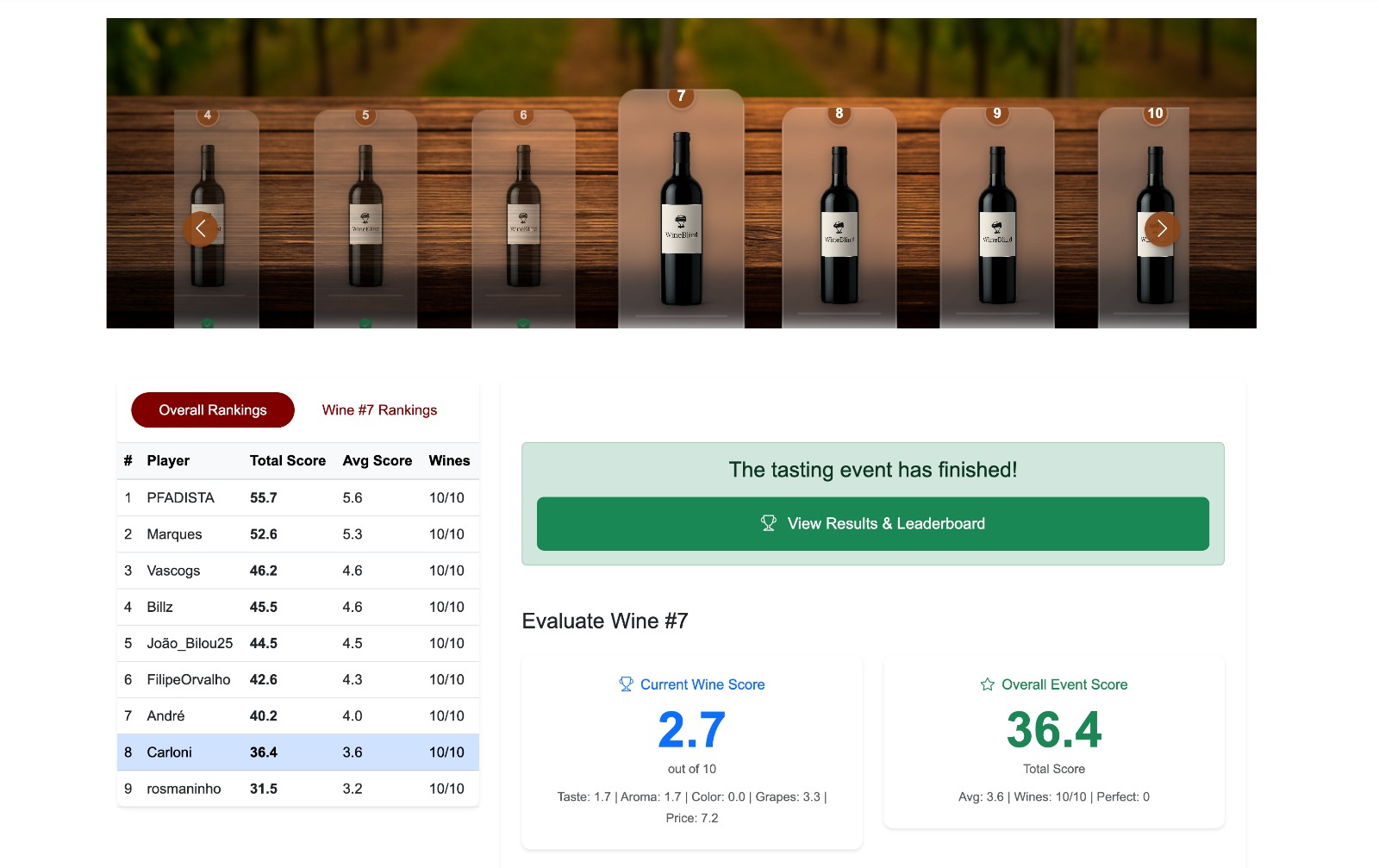The image size is (1379, 868).
Task: Select the Total Score column header
Action: 288,460
